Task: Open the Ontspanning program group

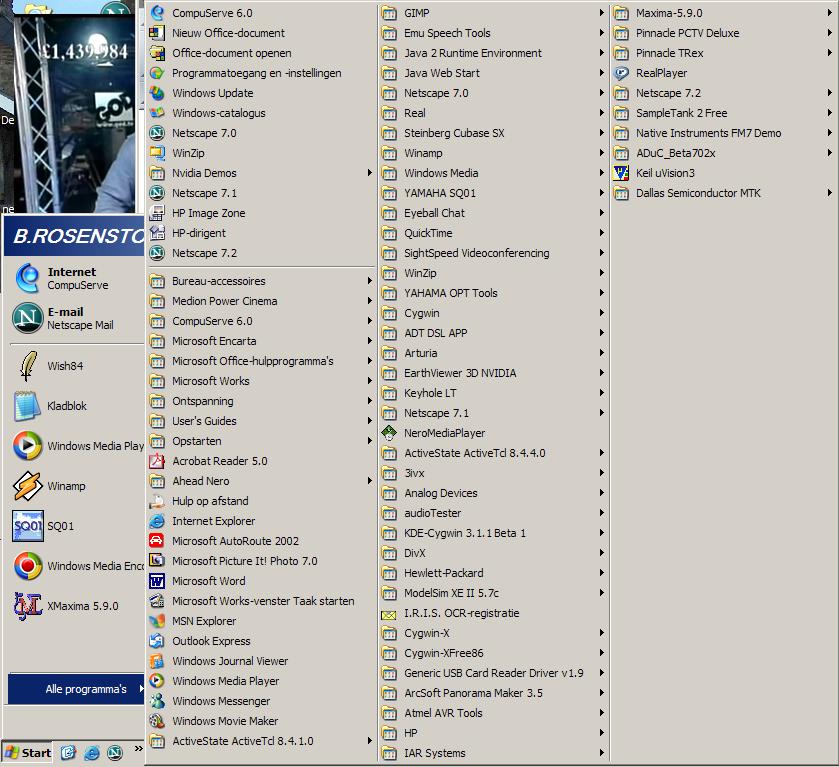Action: coord(261,401)
